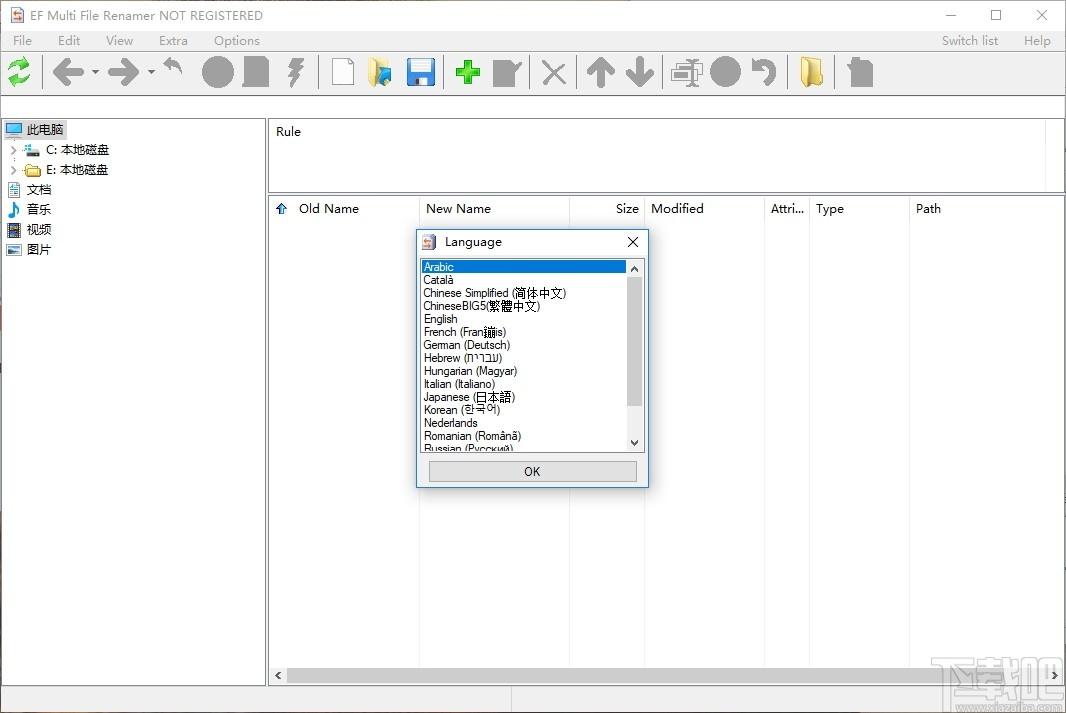Viewport: 1066px width, 713px height.
Task: Select 音乐 in the folder tree
Action: click(x=39, y=209)
